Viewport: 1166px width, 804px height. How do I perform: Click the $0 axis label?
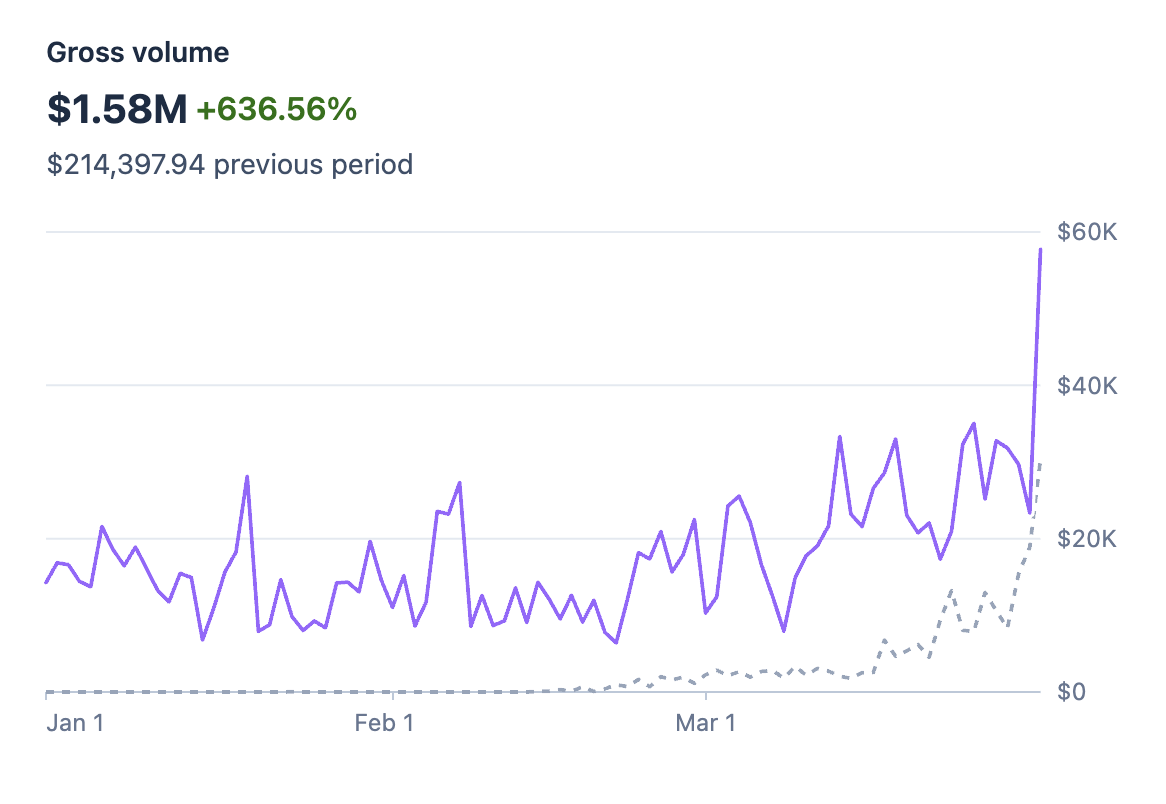[1071, 692]
